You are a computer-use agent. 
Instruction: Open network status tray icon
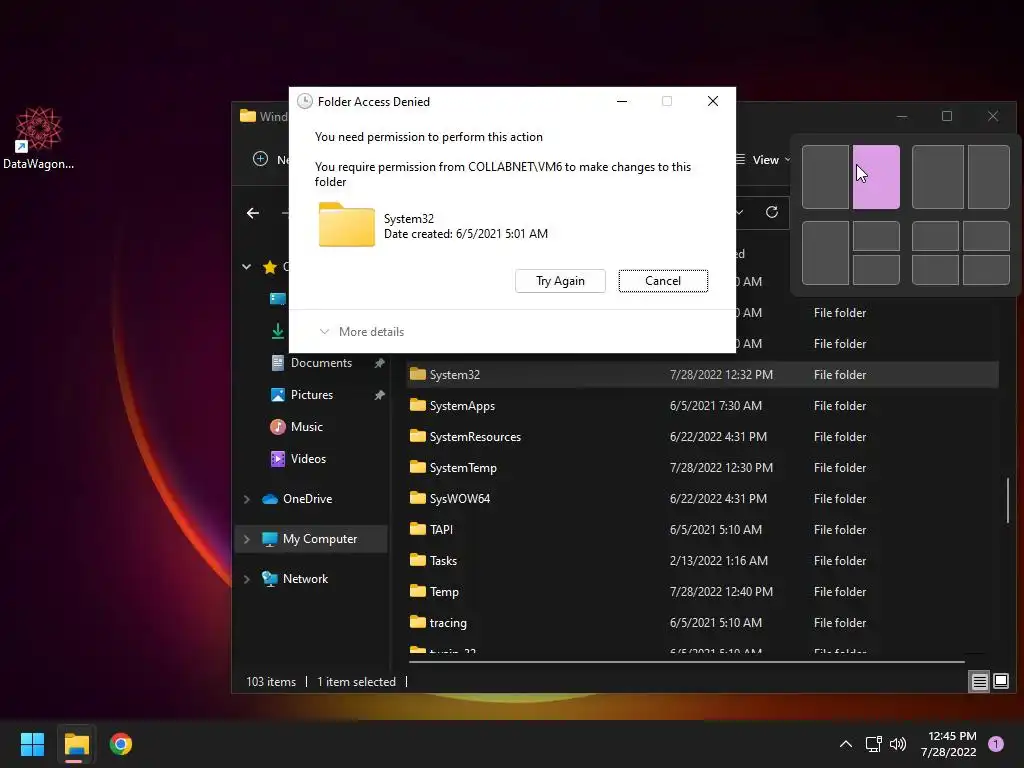click(873, 744)
